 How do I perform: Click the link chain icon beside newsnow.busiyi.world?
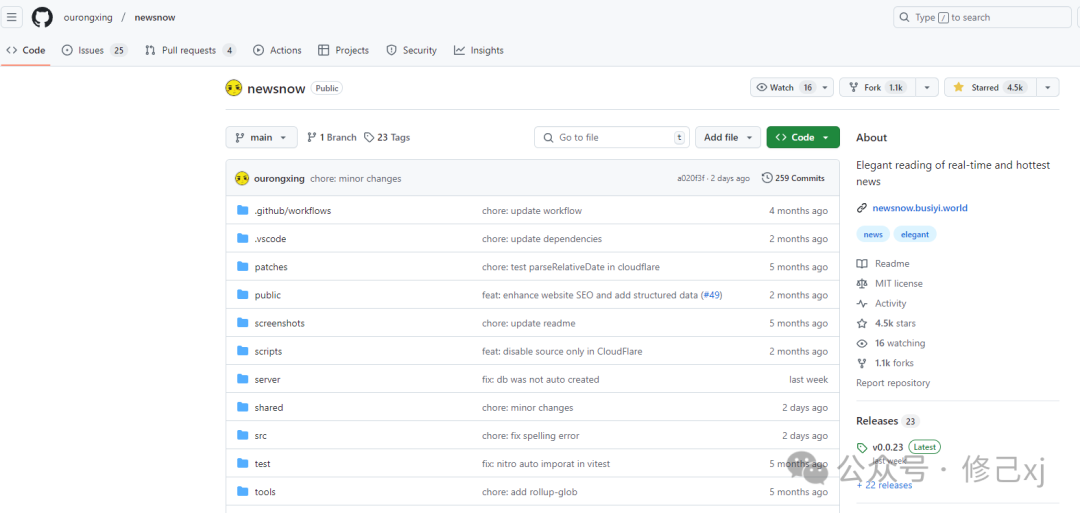(x=862, y=208)
